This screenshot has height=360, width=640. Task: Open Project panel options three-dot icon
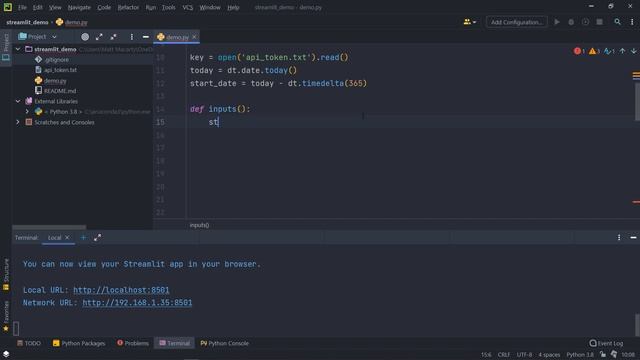[x=131, y=37]
